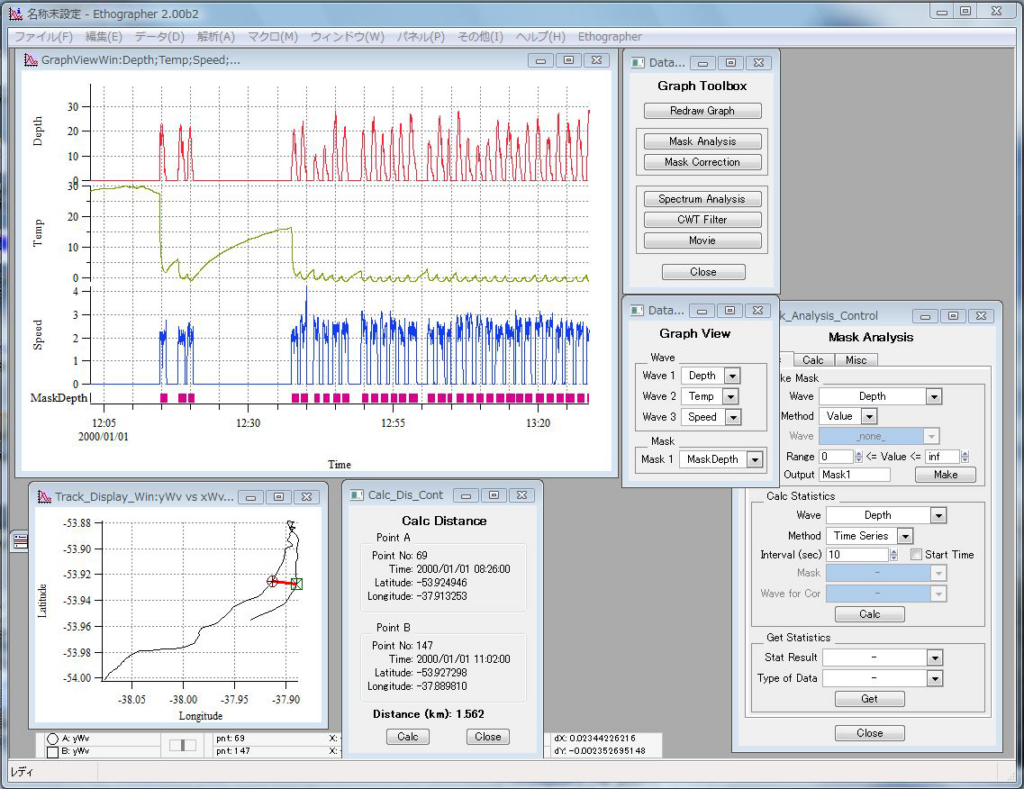The height and width of the screenshot is (789, 1024).
Task: Click the Calc_Dis_Cont panel title icon
Action: 358,495
